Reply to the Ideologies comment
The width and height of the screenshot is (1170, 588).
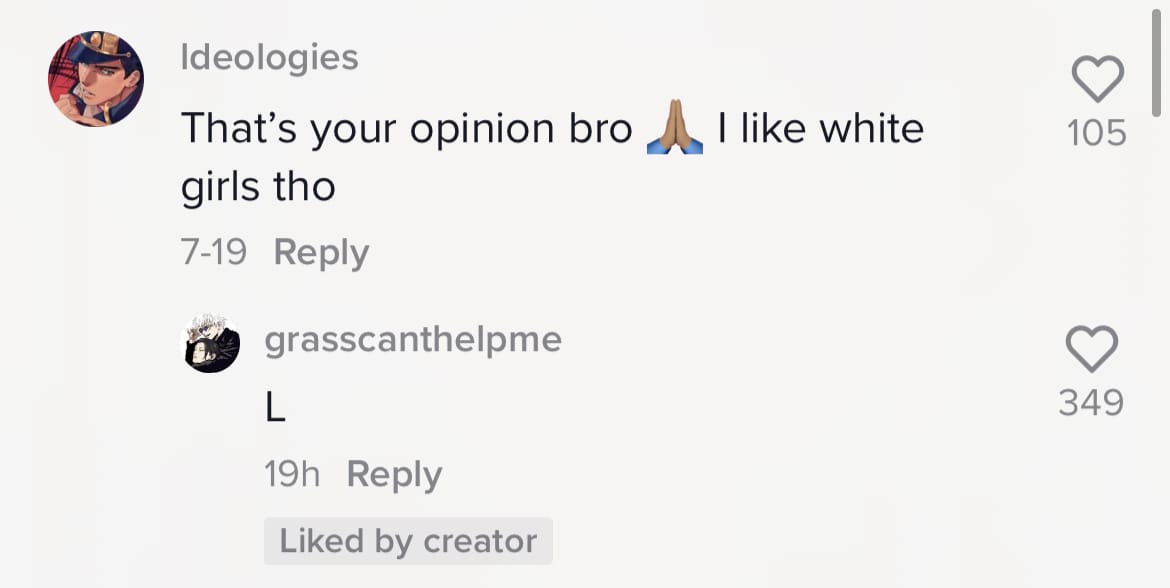point(321,252)
